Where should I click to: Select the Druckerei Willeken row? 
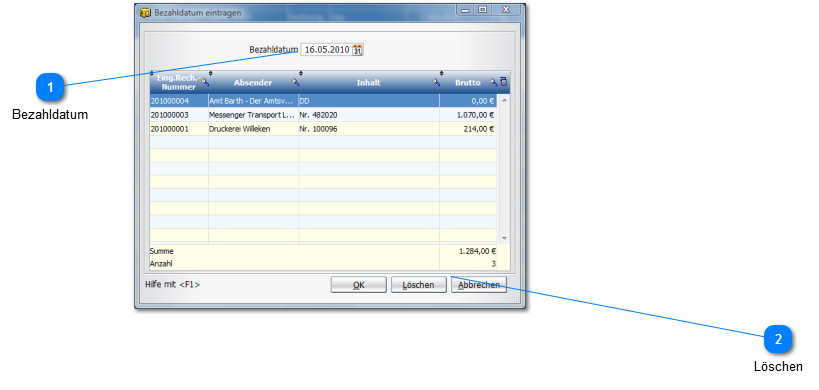tap(323, 128)
